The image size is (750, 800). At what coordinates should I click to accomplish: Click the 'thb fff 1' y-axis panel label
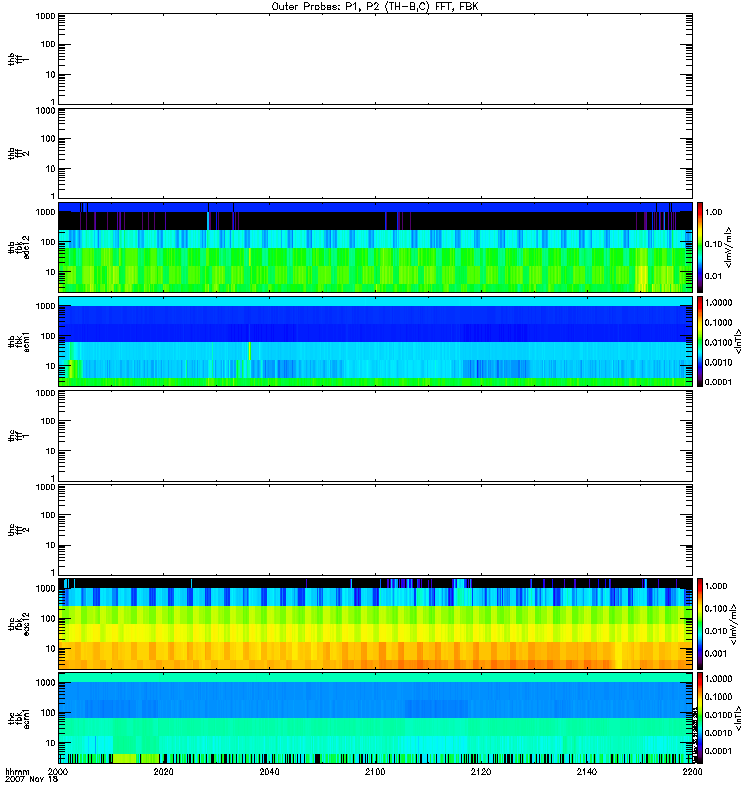pos(19,59)
